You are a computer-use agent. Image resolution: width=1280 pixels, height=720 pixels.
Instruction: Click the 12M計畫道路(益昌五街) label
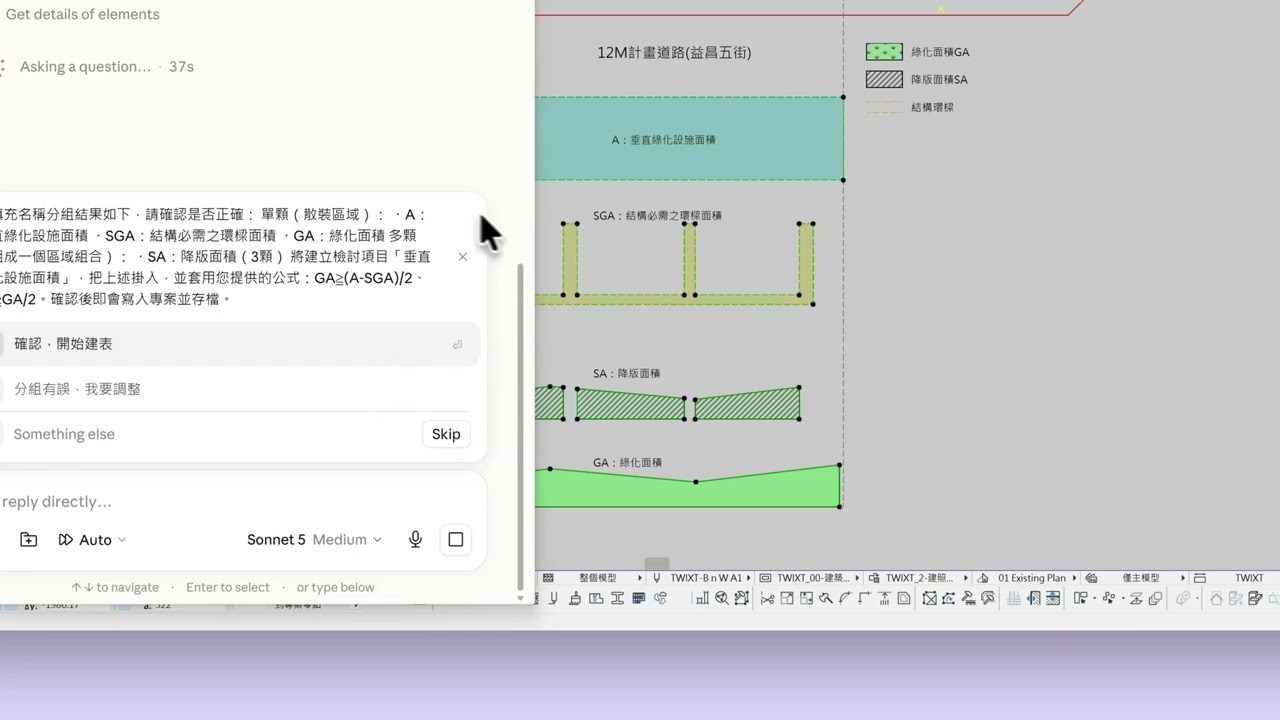(674, 52)
